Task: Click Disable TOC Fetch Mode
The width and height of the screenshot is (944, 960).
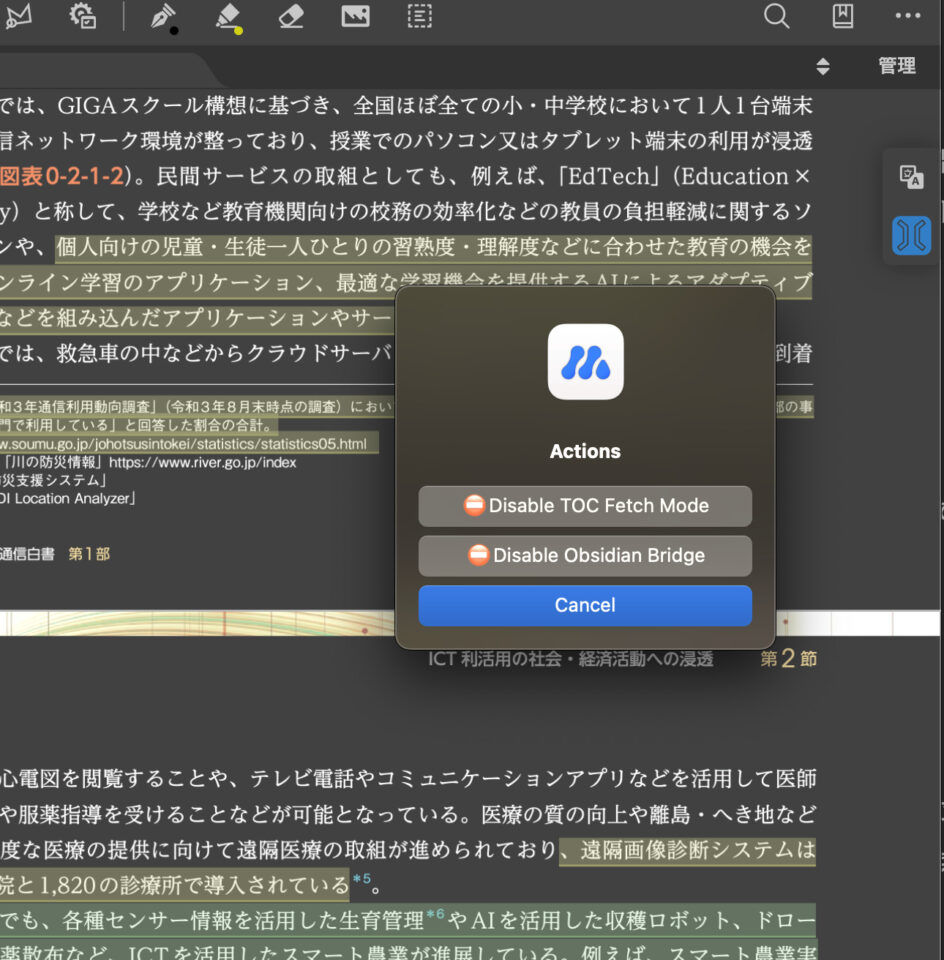Action: (585, 506)
